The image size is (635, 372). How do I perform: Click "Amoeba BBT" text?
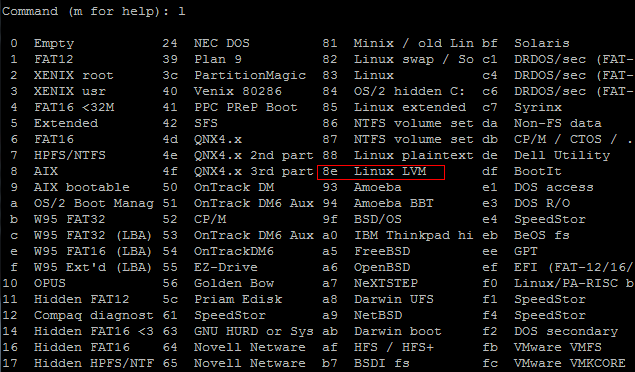coord(394,203)
